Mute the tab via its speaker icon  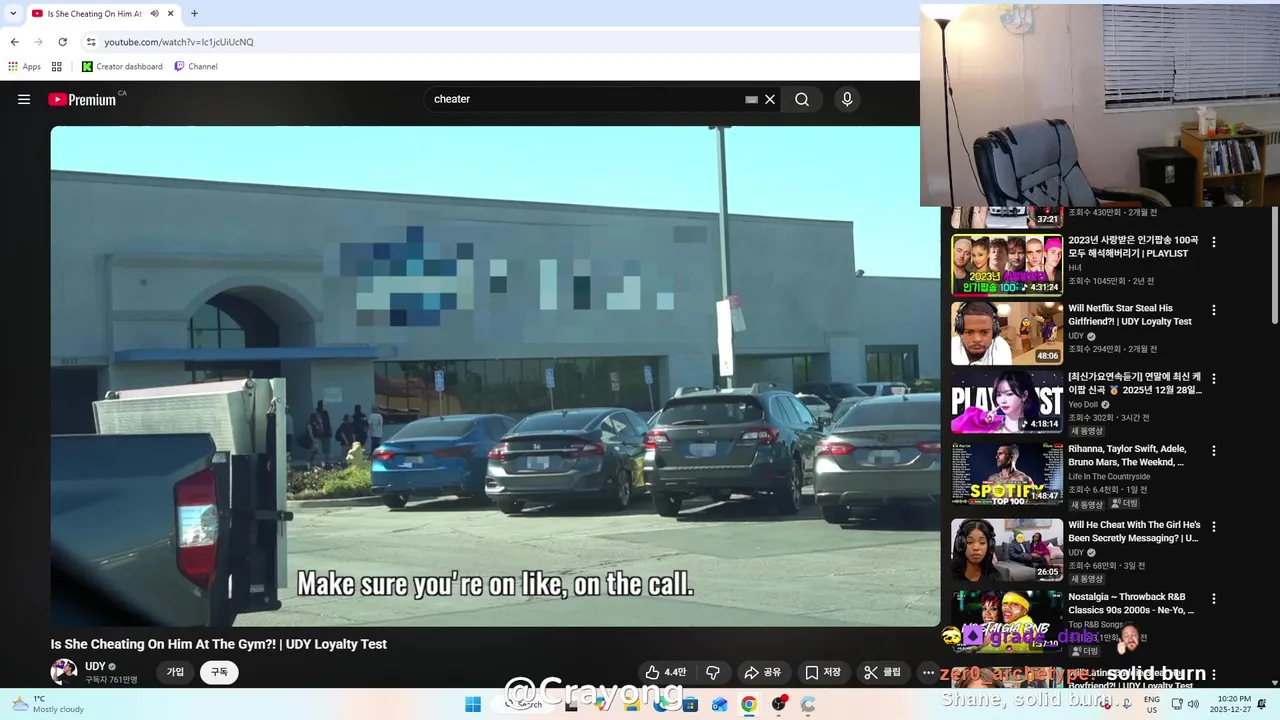click(x=155, y=14)
